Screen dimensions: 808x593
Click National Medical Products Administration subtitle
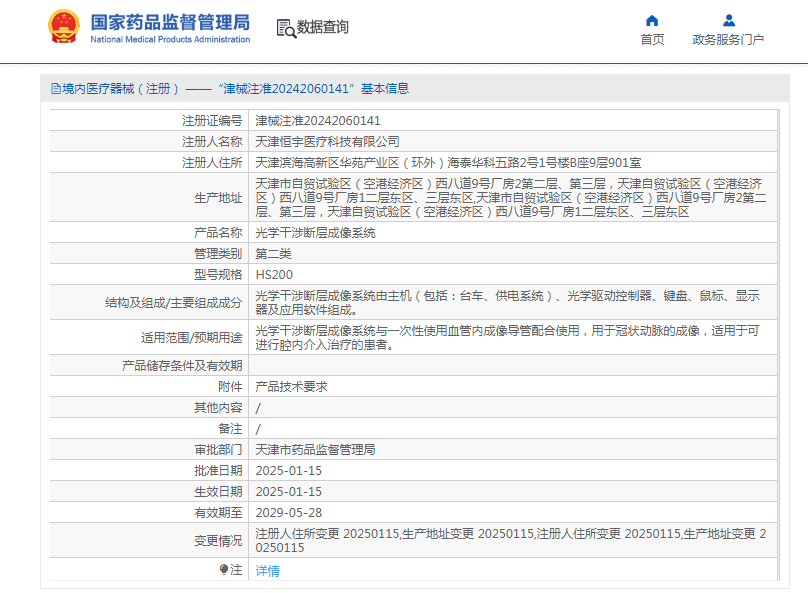[x=170, y=40]
